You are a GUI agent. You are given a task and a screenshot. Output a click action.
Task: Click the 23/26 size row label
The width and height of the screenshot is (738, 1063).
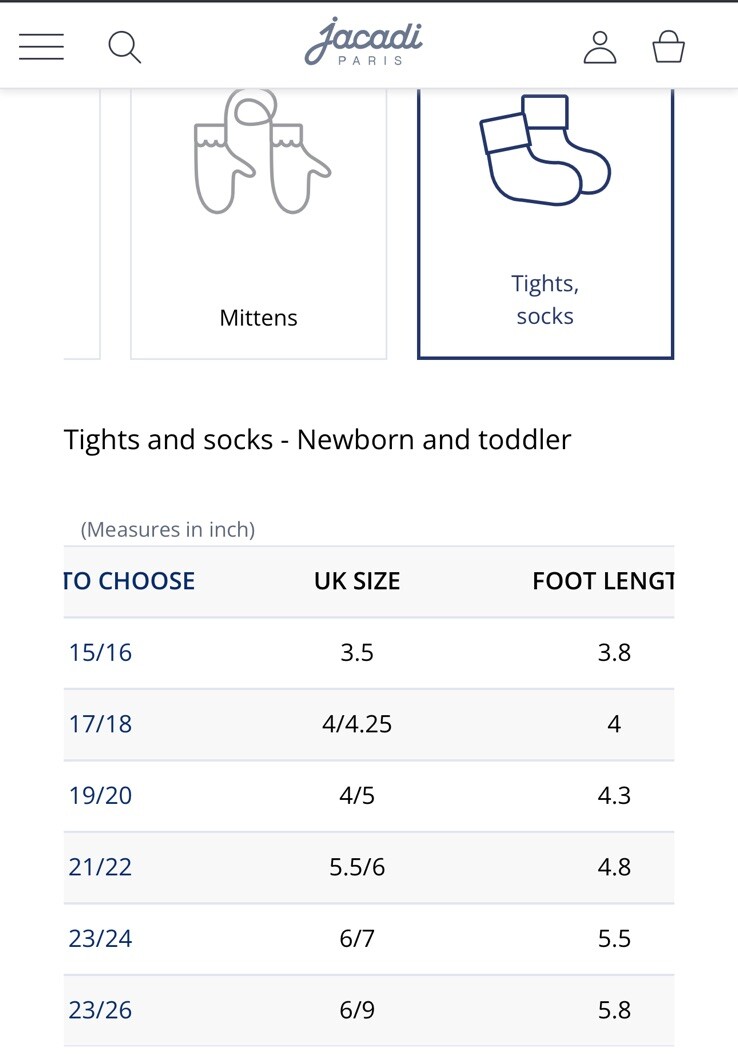(x=100, y=1010)
